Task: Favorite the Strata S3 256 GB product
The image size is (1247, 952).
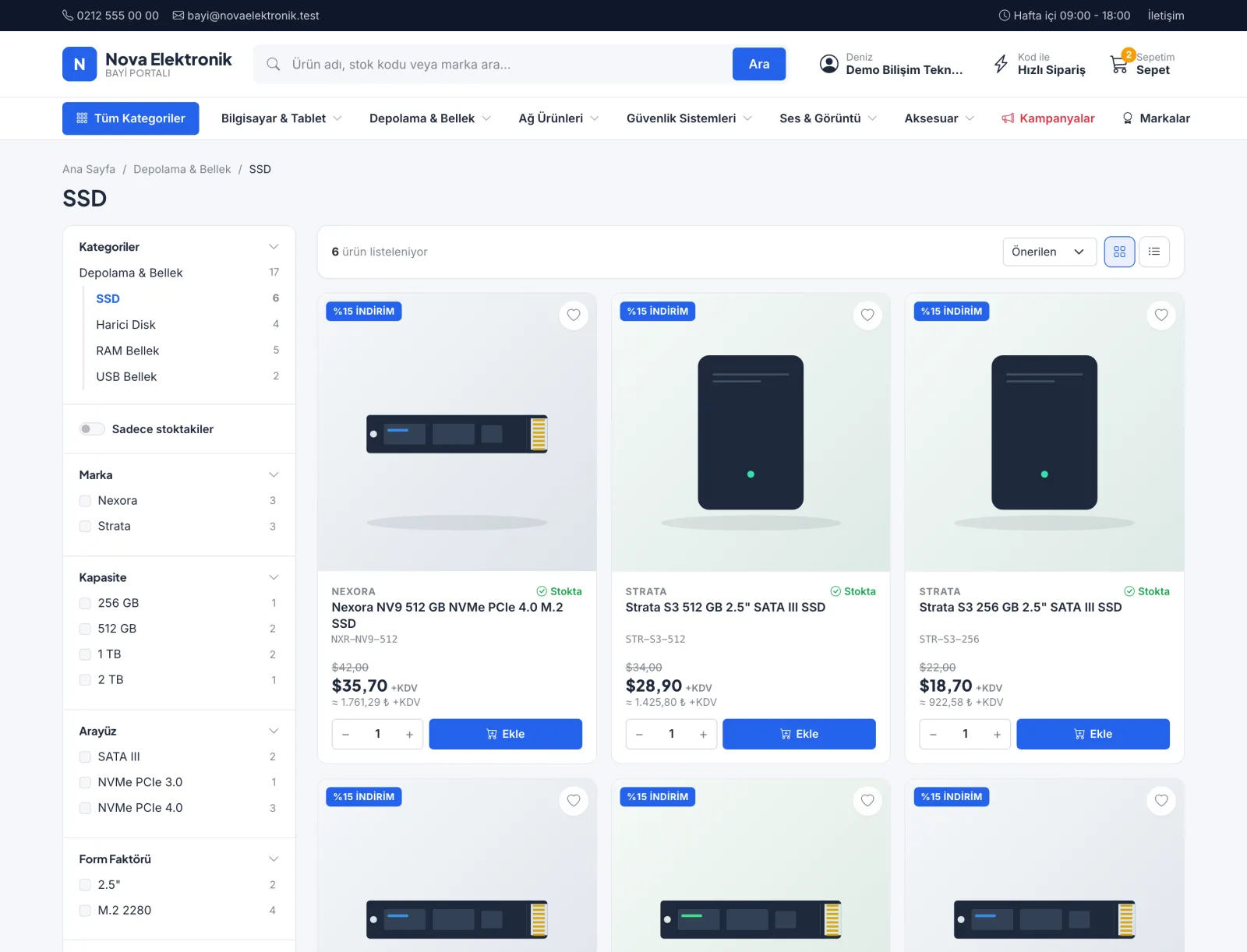Action: pyautogui.click(x=1161, y=315)
